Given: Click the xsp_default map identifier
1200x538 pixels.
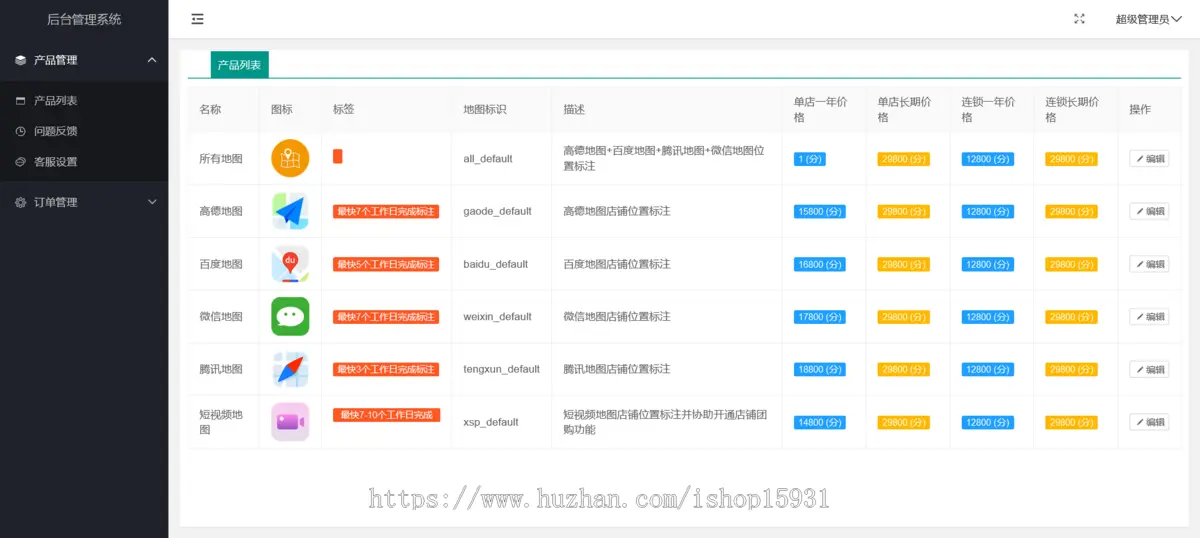Looking at the screenshot, I should tap(490, 422).
